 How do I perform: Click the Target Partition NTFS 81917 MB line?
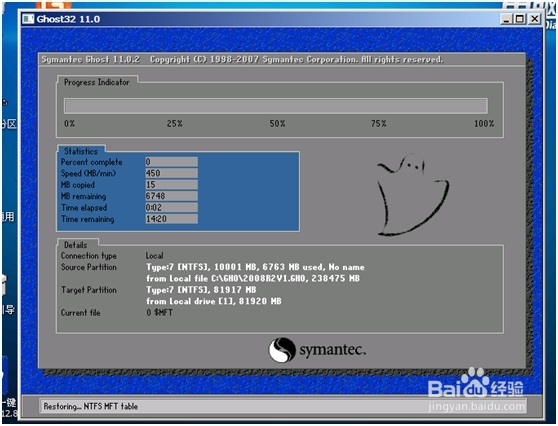click(x=201, y=290)
